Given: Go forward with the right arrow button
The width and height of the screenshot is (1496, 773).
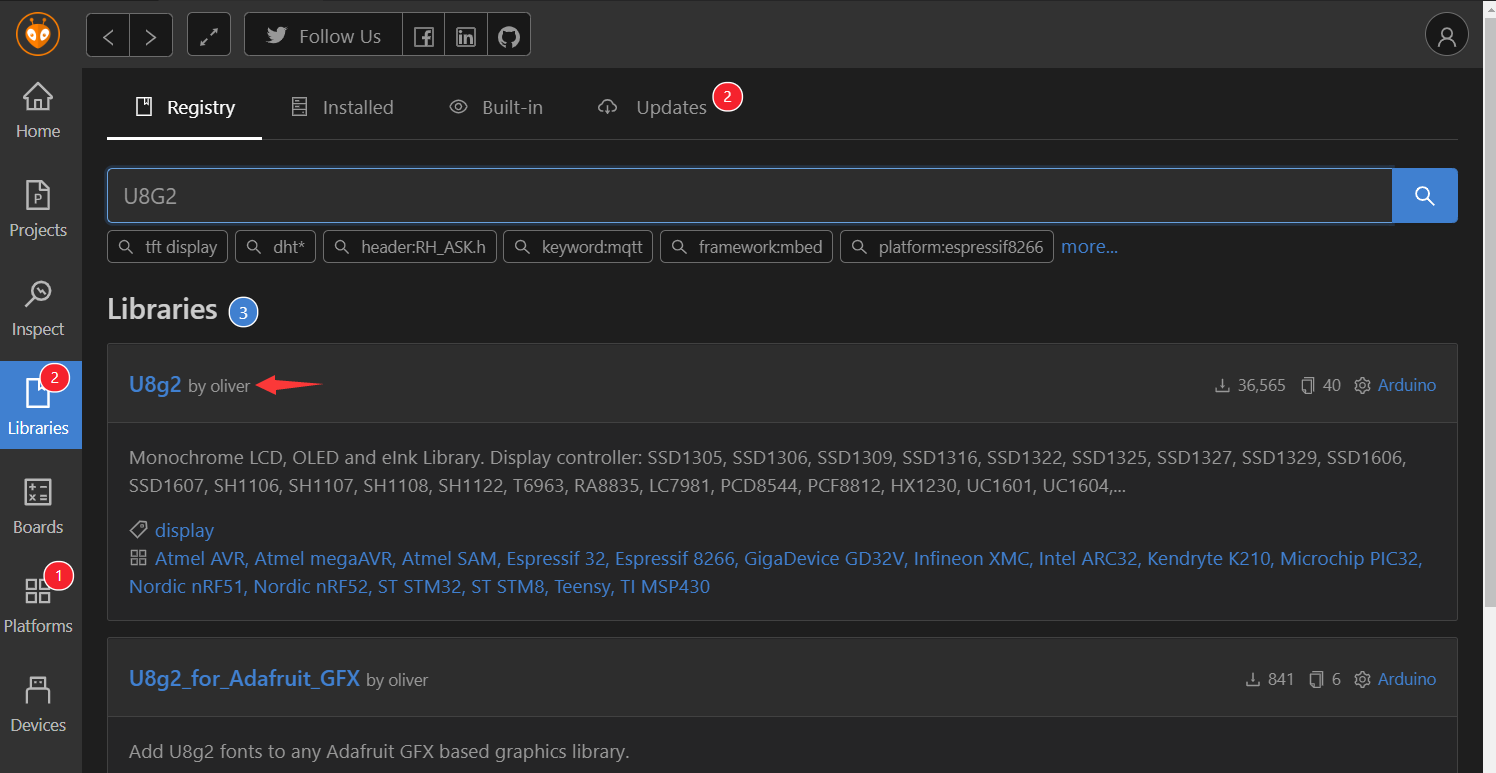Looking at the screenshot, I should [x=151, y=36].
